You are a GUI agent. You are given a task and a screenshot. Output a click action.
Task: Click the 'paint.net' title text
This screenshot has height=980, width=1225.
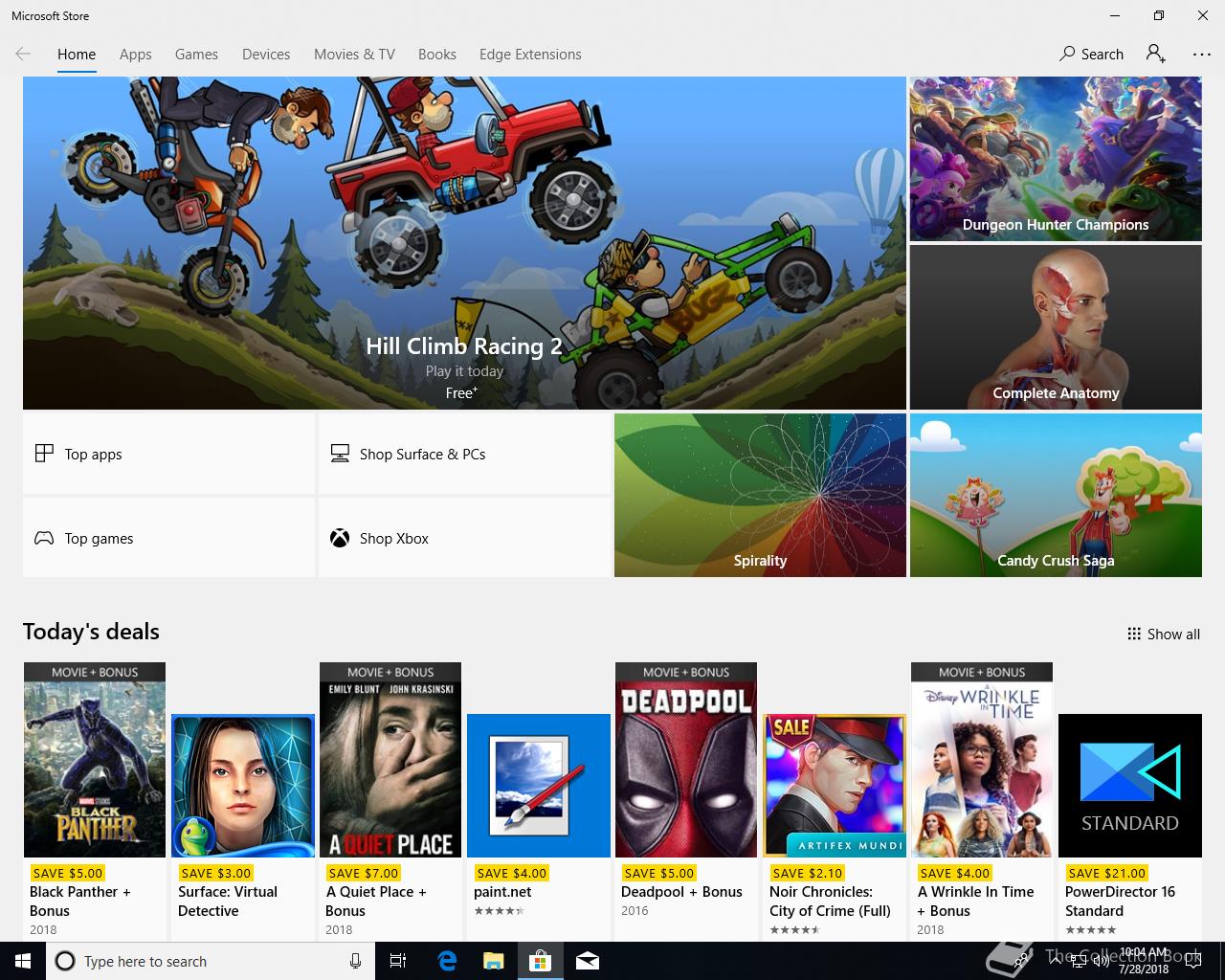502,891
